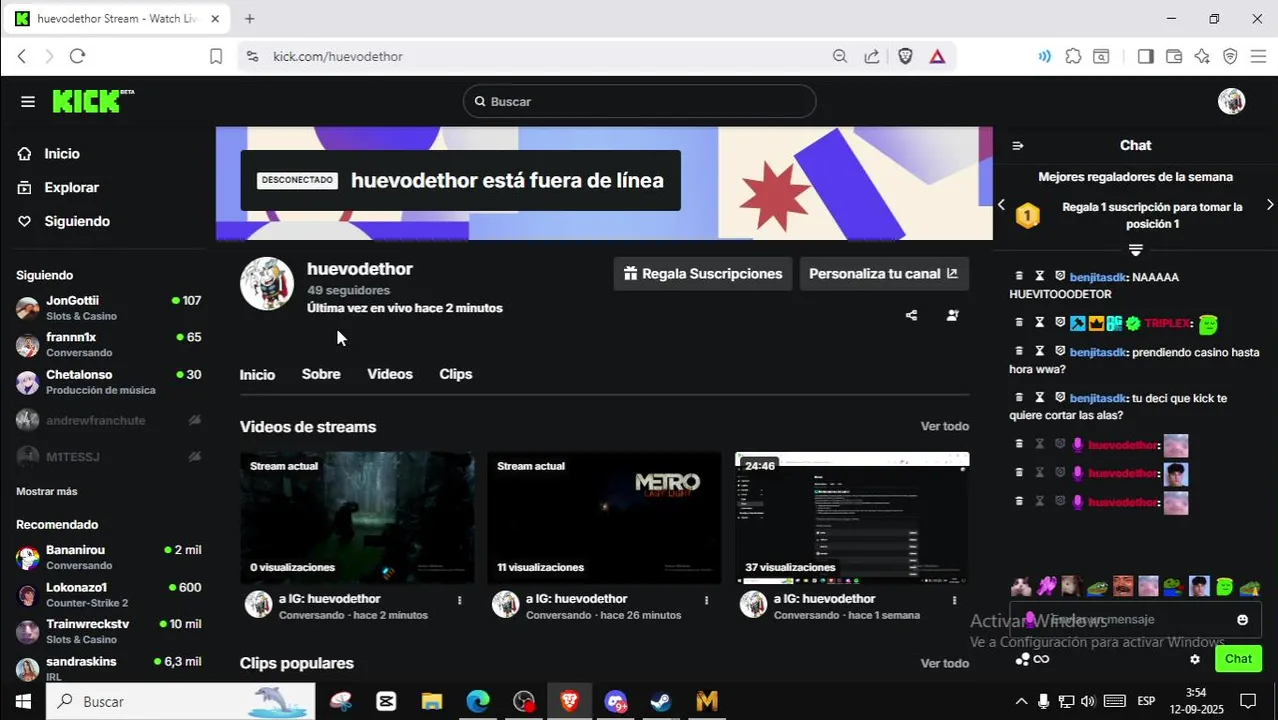The height and width of the screenshot is (720, 1278).
Task: Toggle Brave Shields lion icon
Action: [906, 56]
